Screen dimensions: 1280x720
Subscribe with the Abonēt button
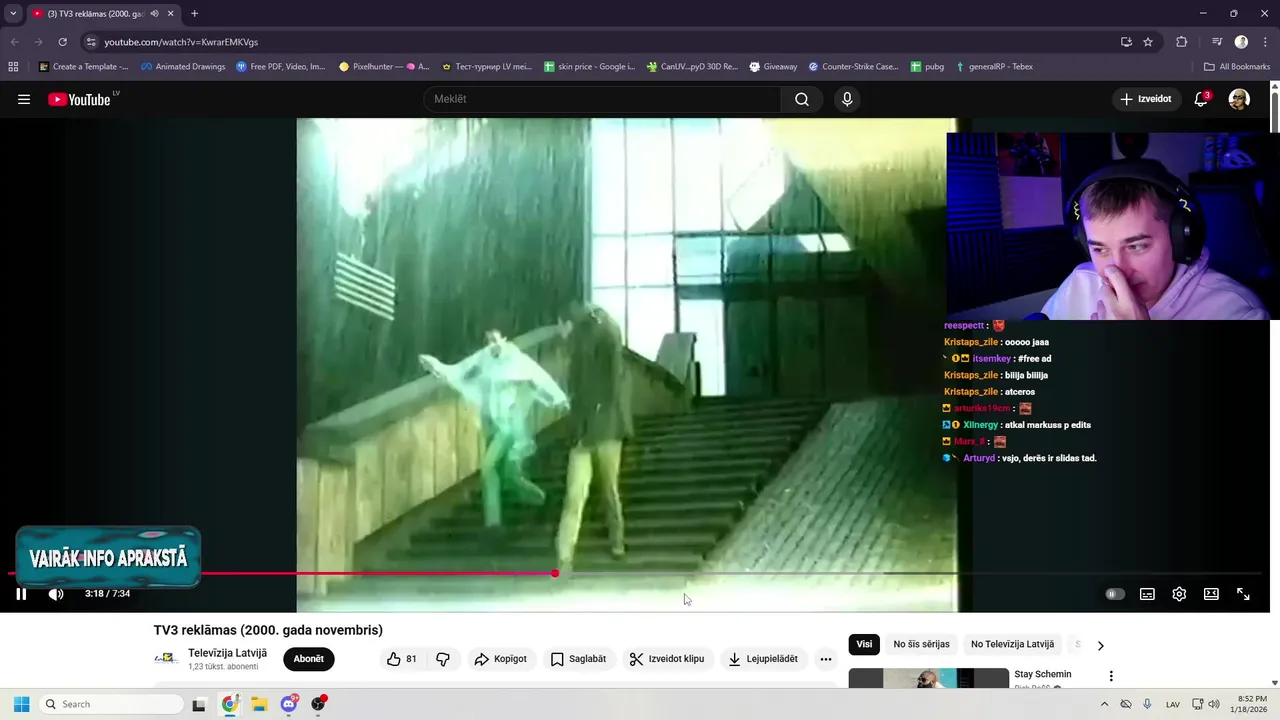pyautogui.click(x=309, y=659)
